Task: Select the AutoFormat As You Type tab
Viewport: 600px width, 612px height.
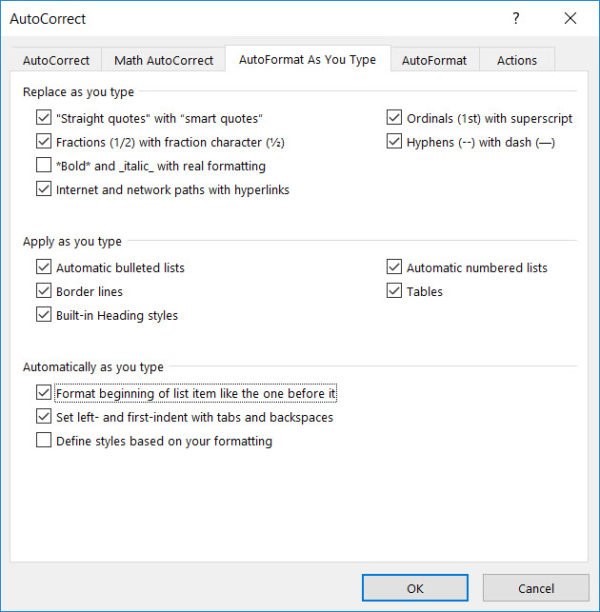Action: (x=308, y=59)
